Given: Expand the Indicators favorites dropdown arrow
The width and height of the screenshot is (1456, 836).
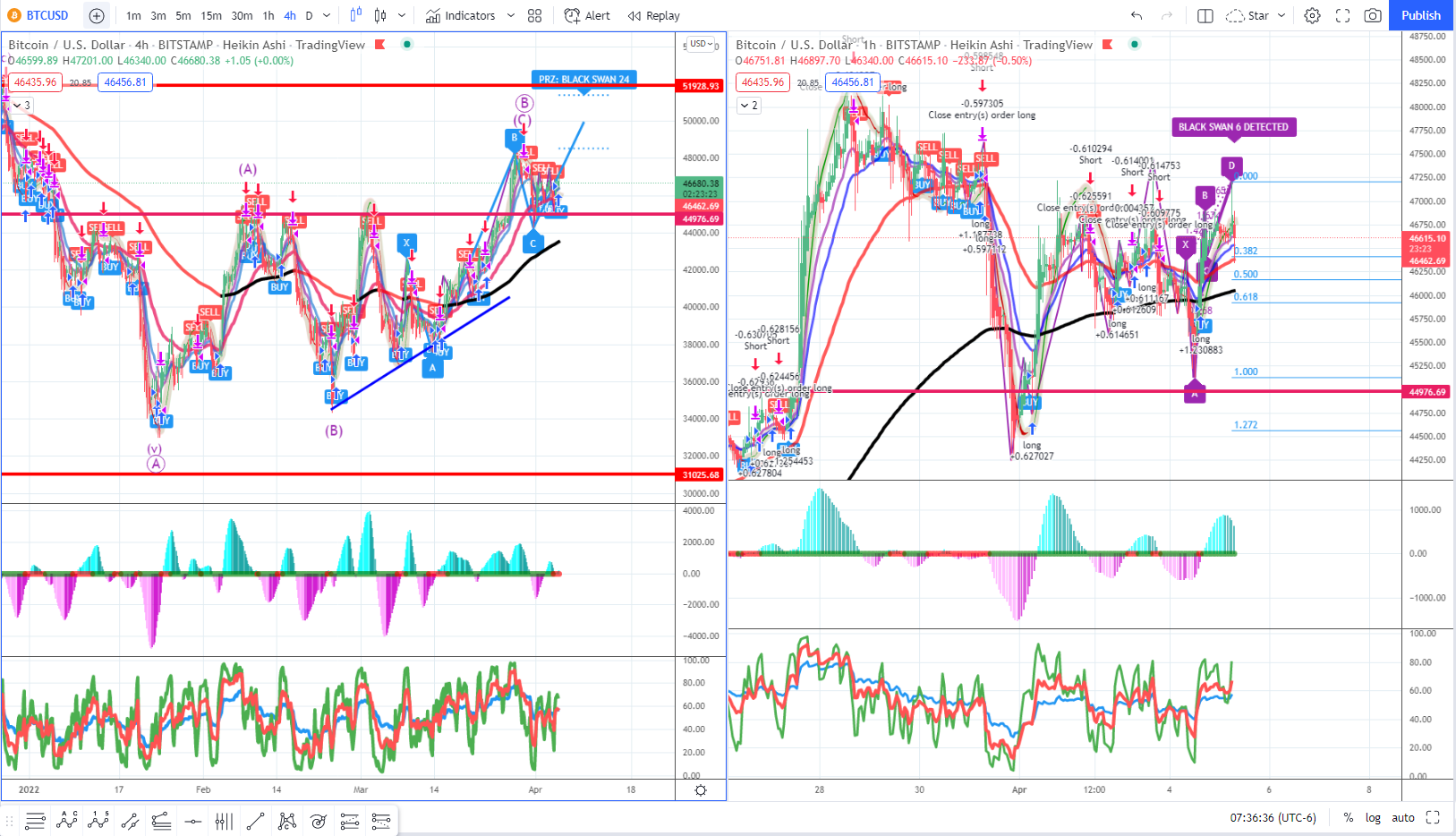Looking at the screenshot, I should pyautogui.click(x=511, y=15).
